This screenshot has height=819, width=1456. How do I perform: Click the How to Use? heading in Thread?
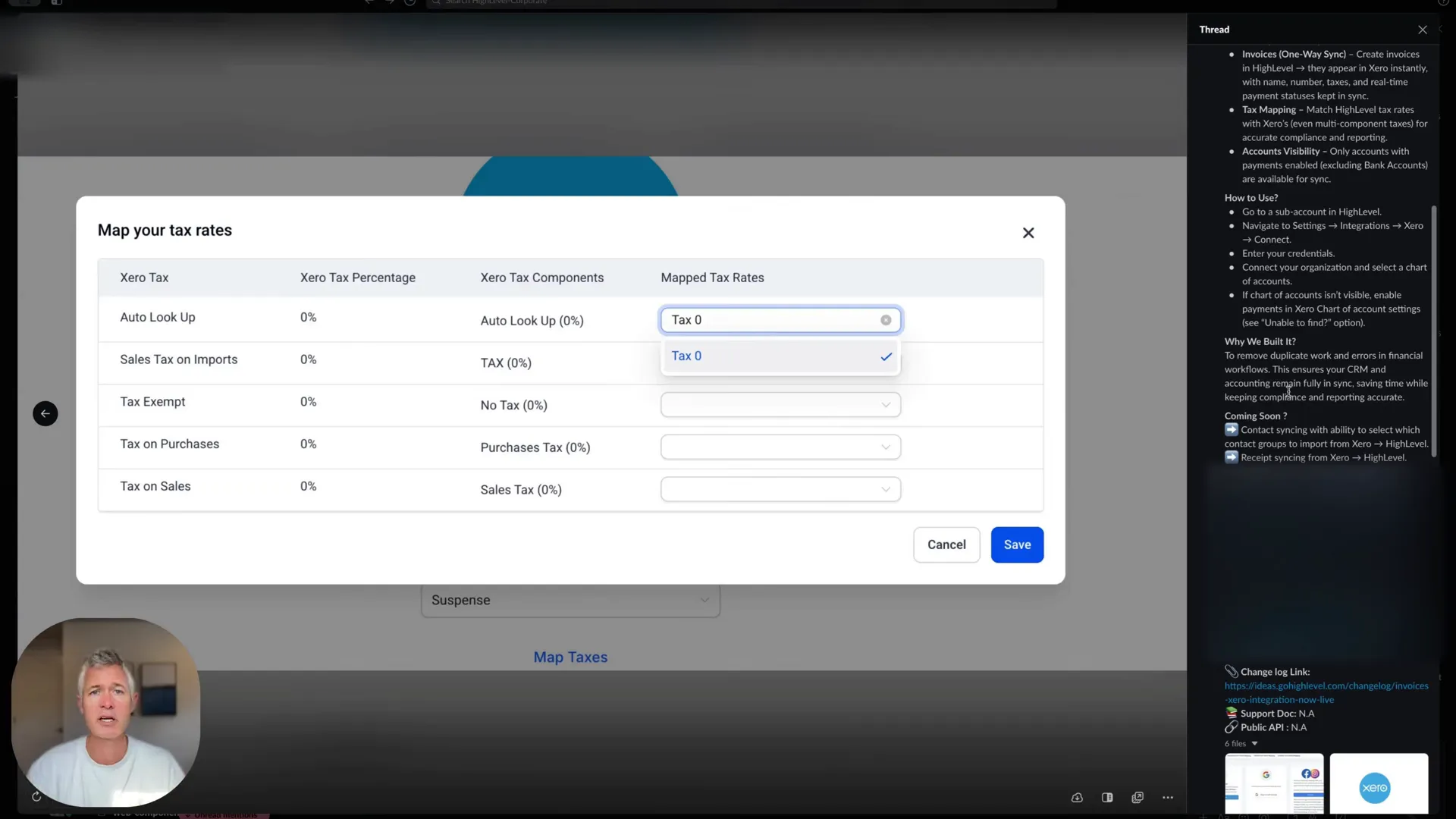[x=1251, y=198]
